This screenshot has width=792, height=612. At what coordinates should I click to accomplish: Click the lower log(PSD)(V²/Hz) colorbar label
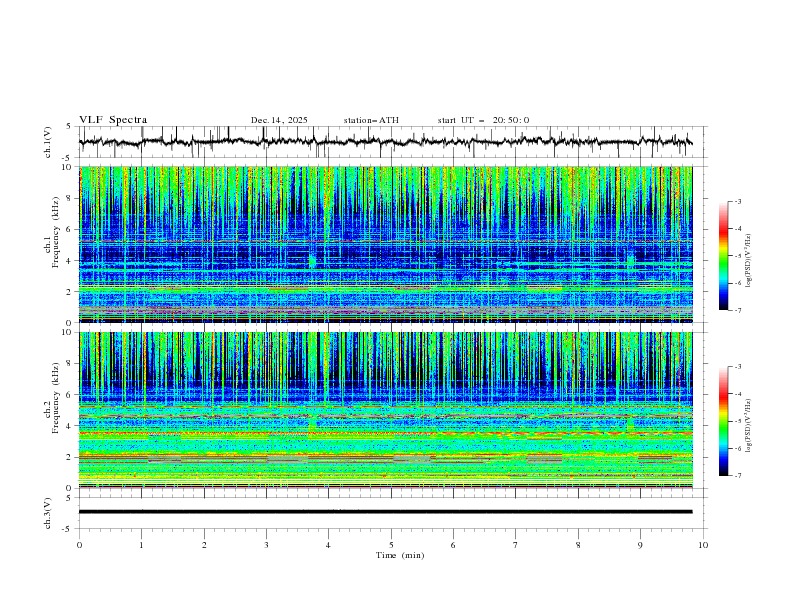749,426
